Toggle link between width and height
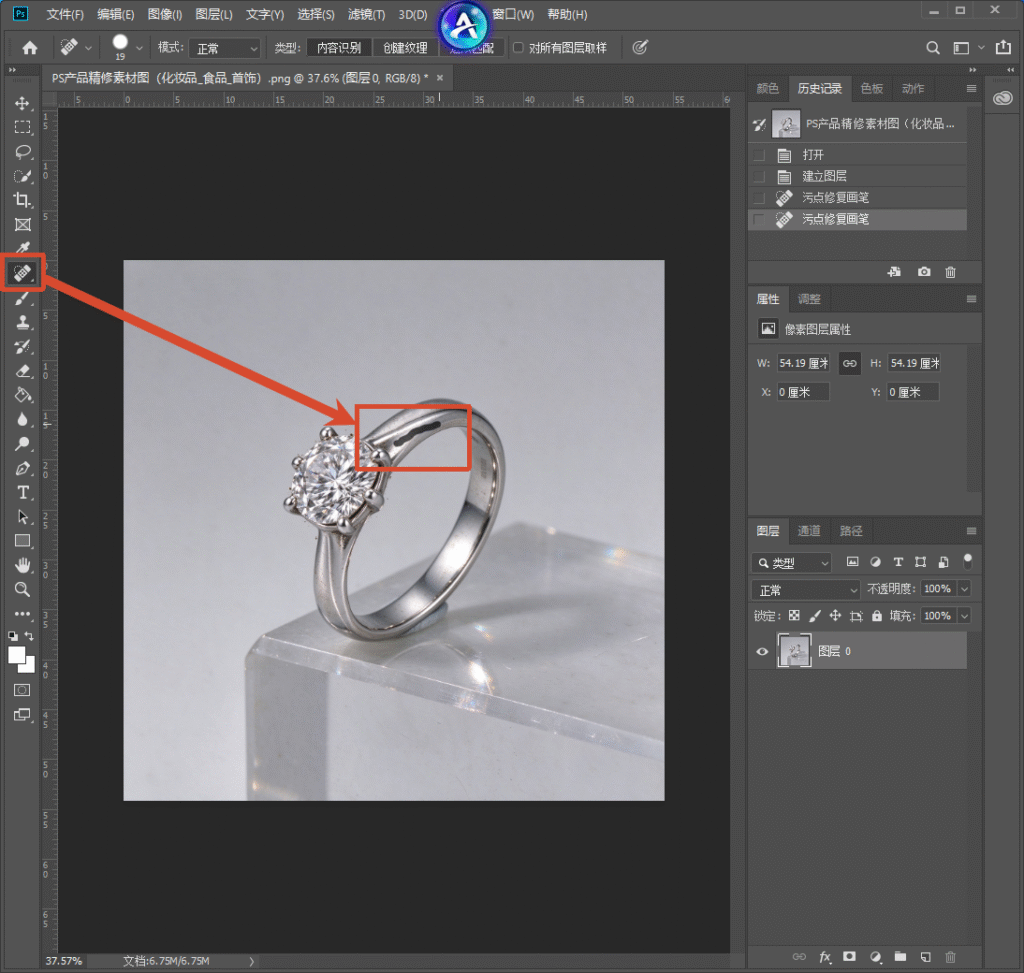Image resolution: width=1024 pixels, height=973 pixels. coord(850,363)
